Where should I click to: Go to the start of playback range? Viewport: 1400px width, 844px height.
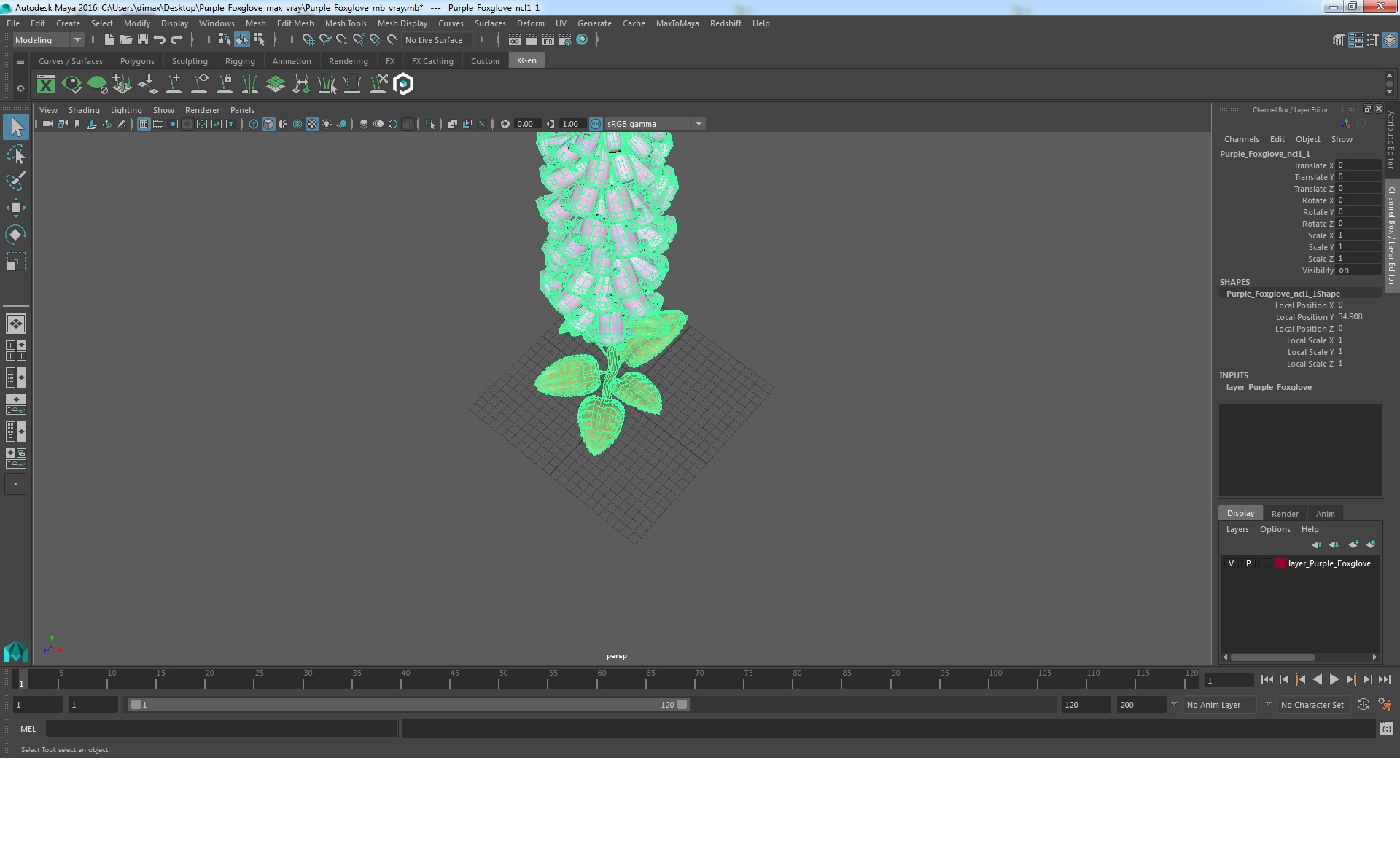click(x=1267, y=679)
